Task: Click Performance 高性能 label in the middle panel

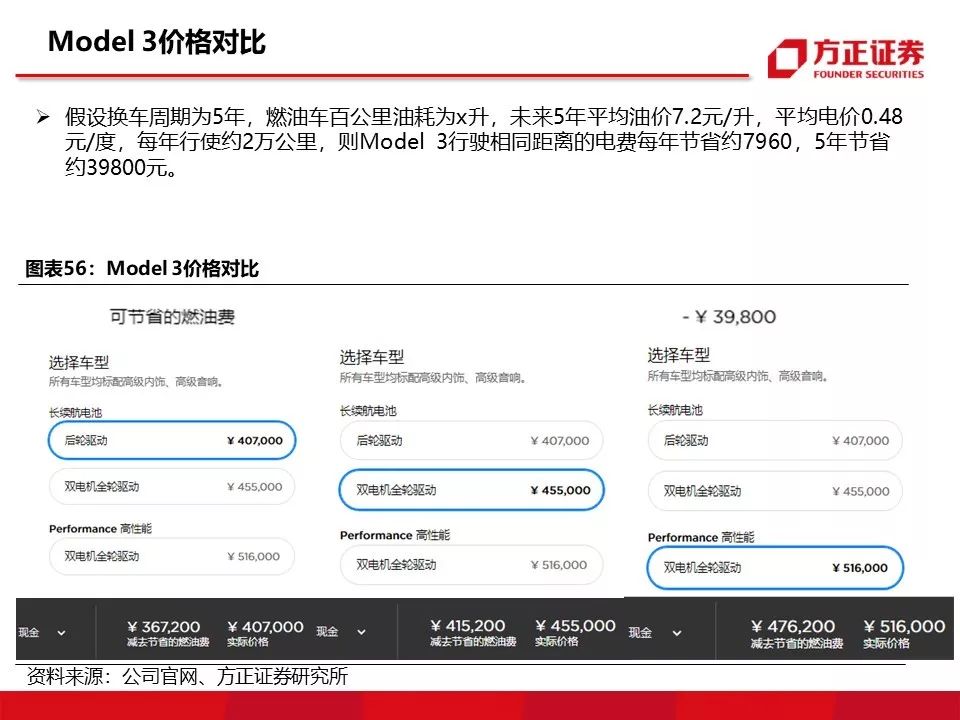Action: (395, 535)
